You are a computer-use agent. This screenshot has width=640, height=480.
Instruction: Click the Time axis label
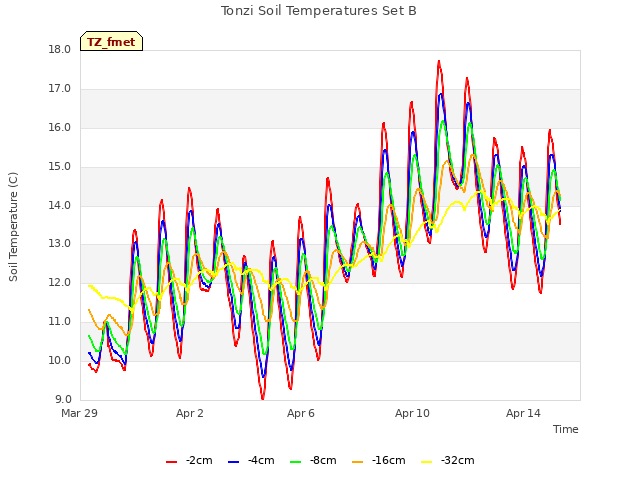[x=565, y=429]
